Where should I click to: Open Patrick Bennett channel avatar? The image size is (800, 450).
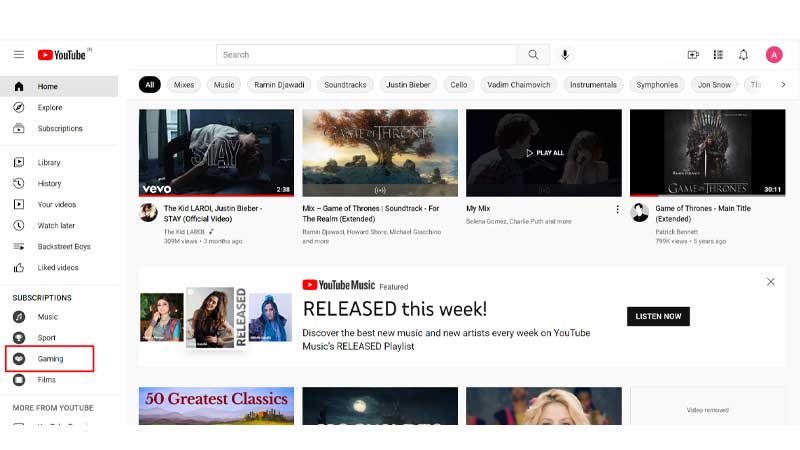coord(639,212)
